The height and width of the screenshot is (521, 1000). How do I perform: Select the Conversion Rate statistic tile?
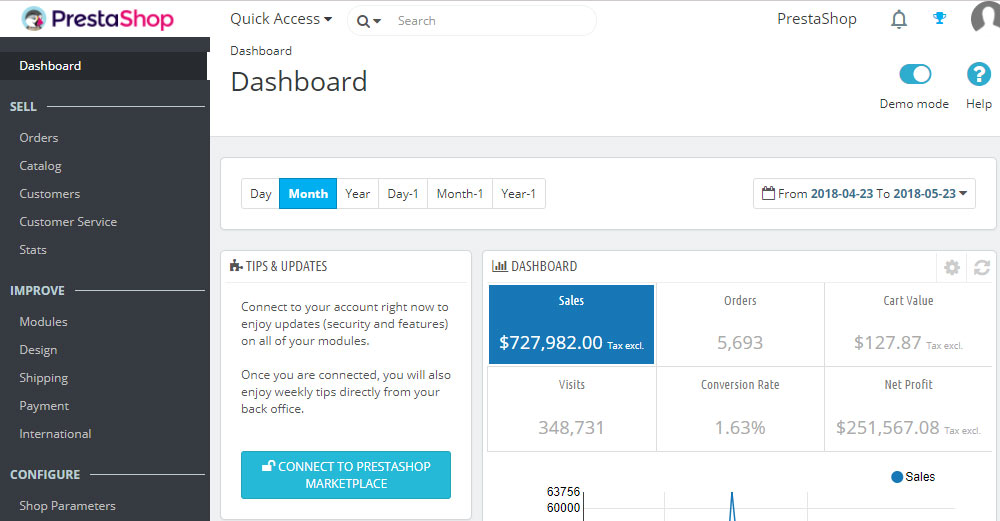[x=740, y=409]
